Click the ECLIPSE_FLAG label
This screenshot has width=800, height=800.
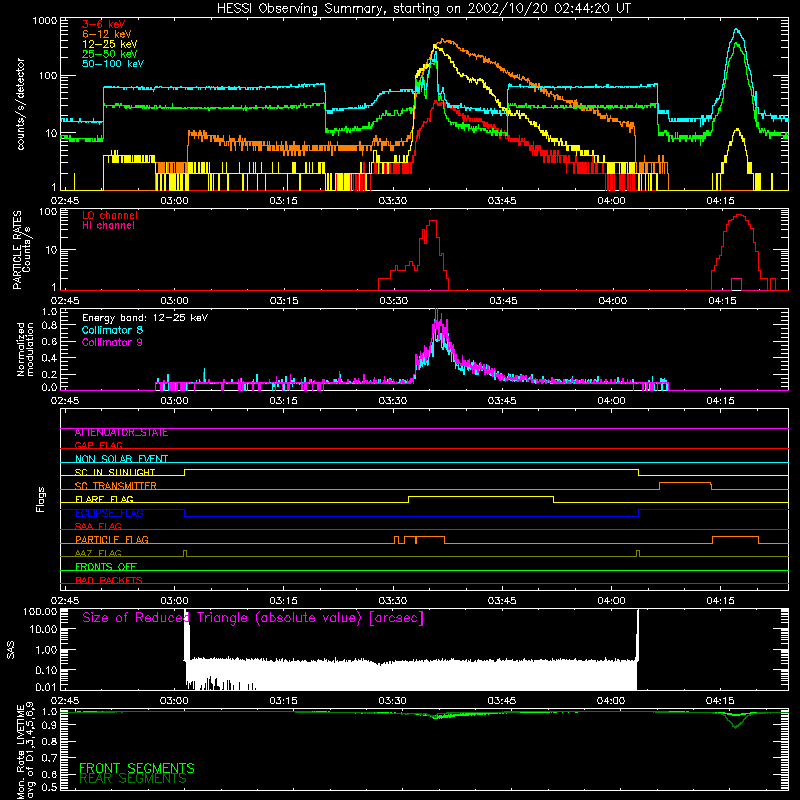click(109, 513)
